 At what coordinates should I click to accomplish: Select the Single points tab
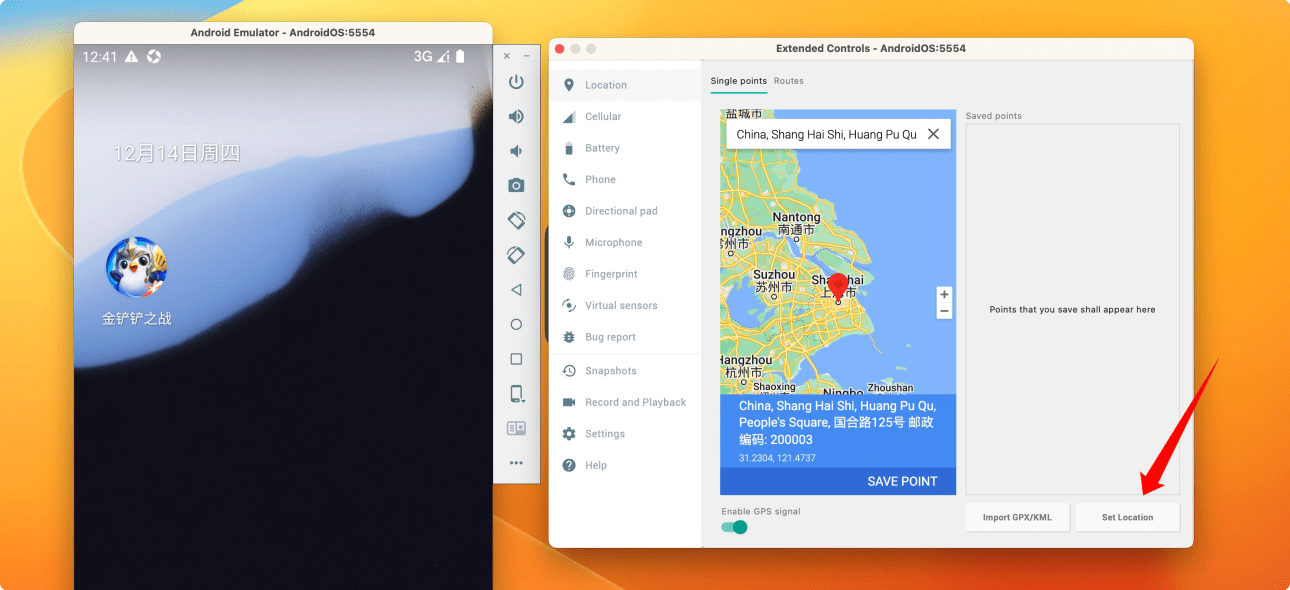click(738, 81)
